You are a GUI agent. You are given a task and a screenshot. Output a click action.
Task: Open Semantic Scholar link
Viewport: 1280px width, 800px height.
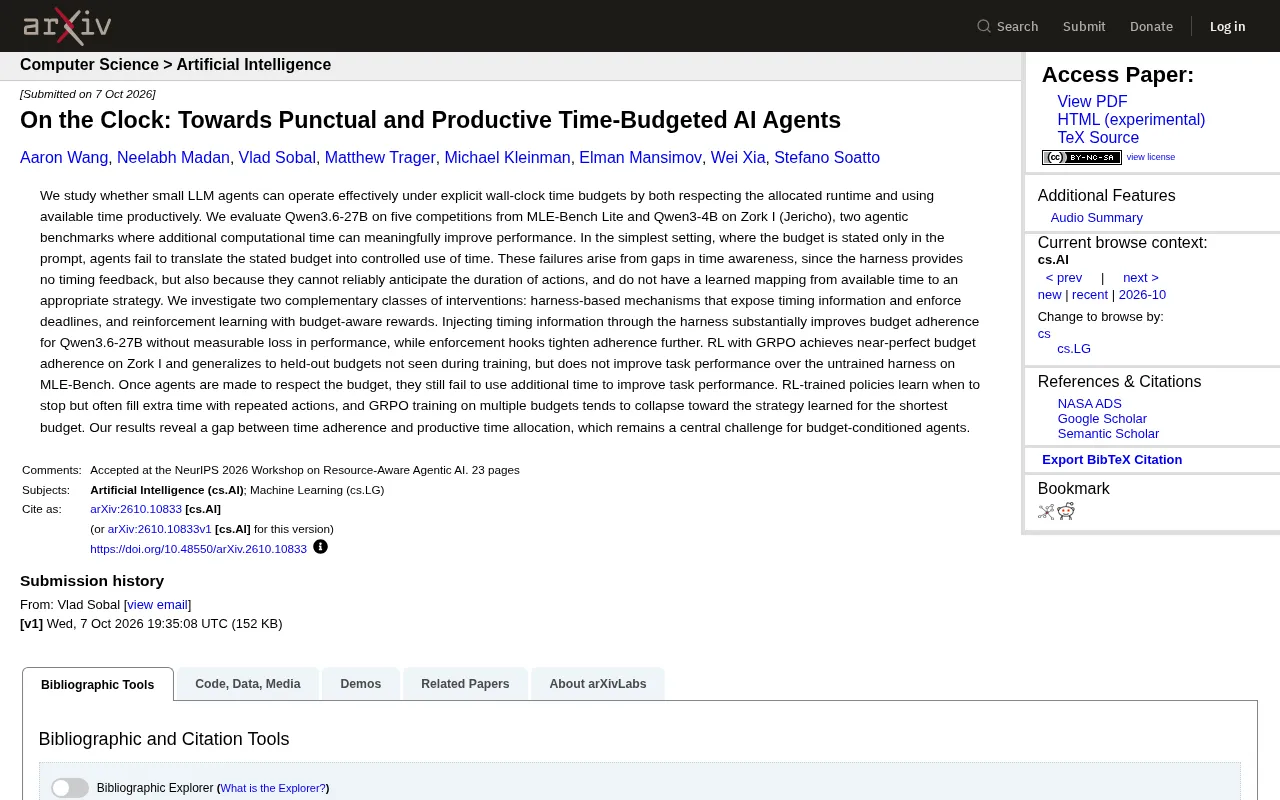1108,434
